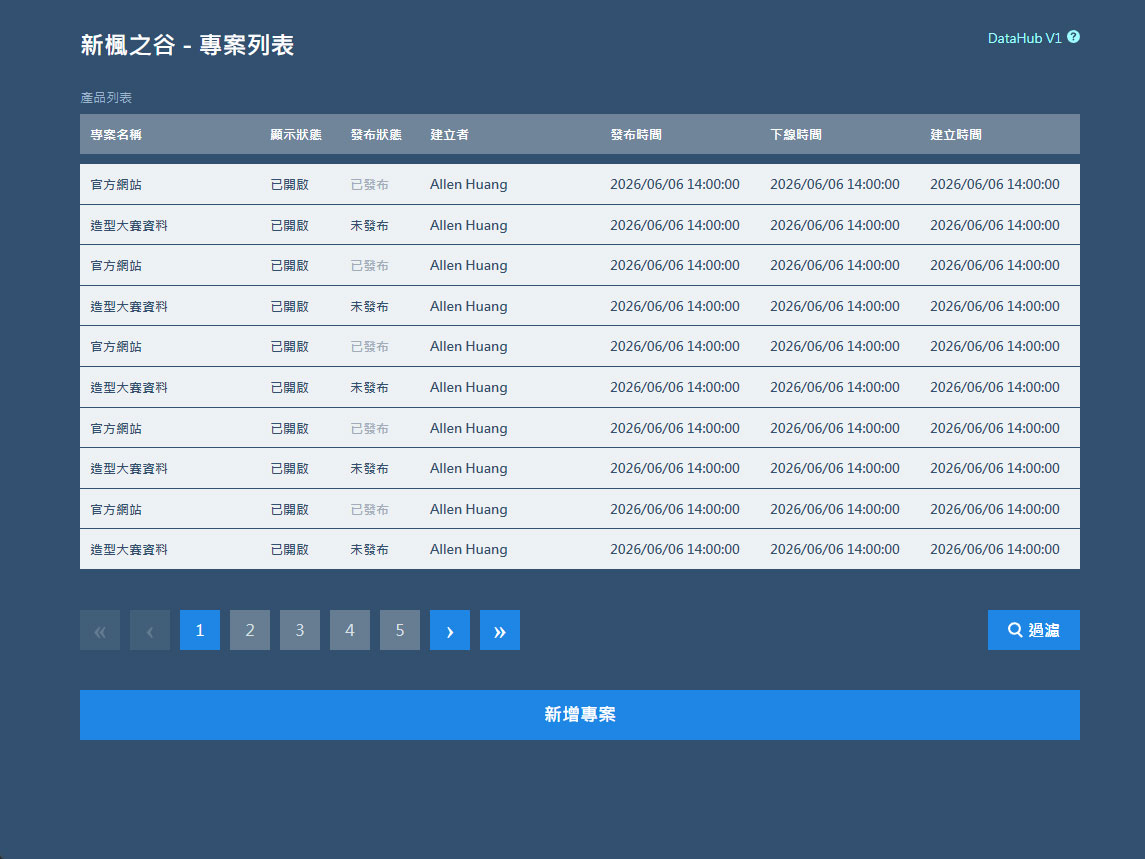Click the 建立者 column header
This screenshot has height=859, width=1145.
(449, 134)
